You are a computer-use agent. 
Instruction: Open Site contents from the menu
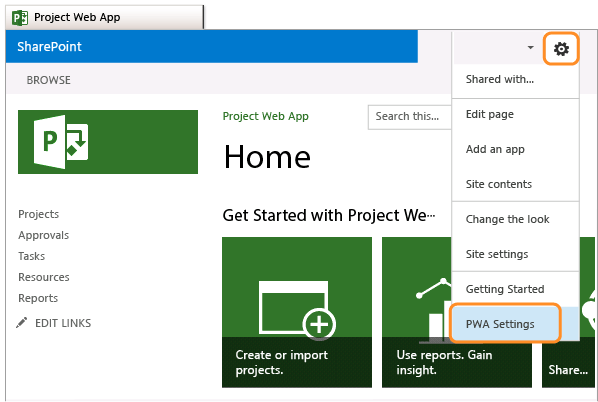point(498,184)
